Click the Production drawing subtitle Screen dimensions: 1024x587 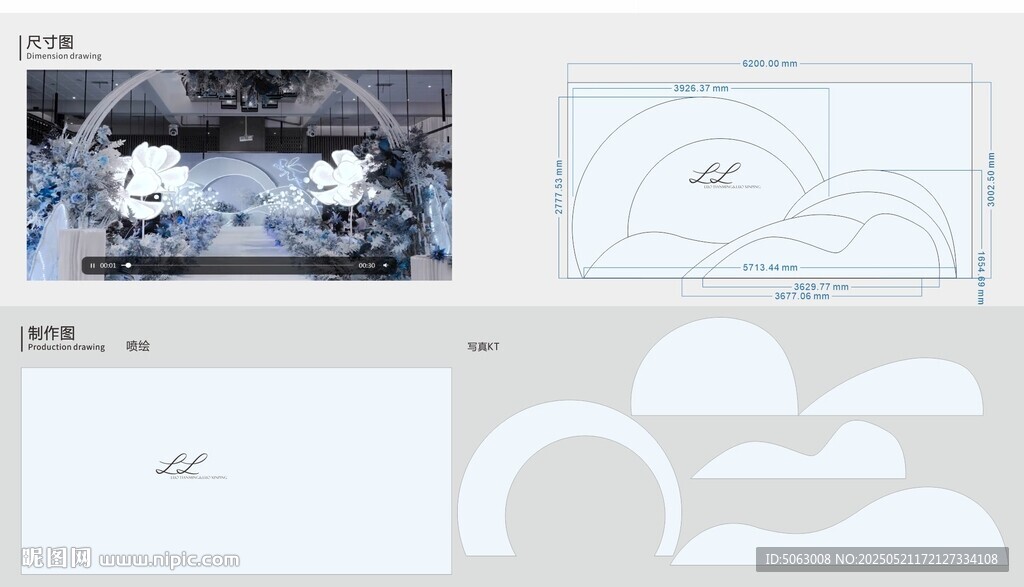66,347
